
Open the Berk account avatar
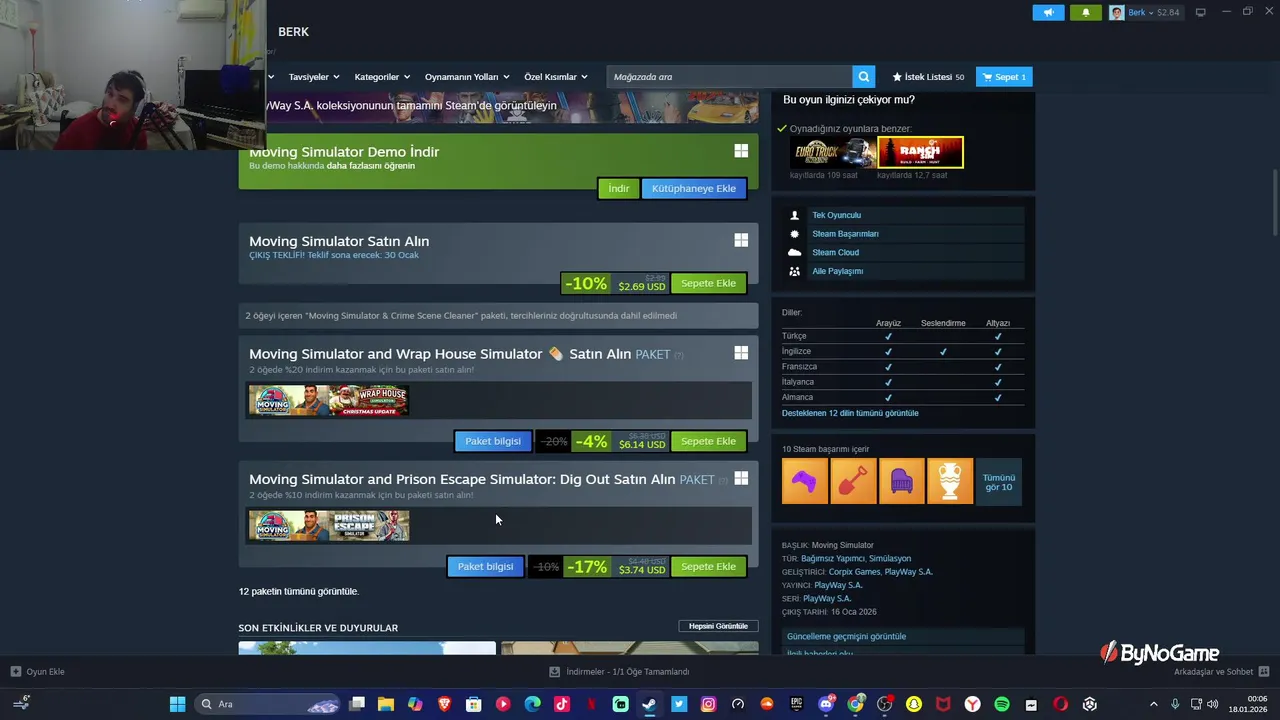tap(1116, 12)
